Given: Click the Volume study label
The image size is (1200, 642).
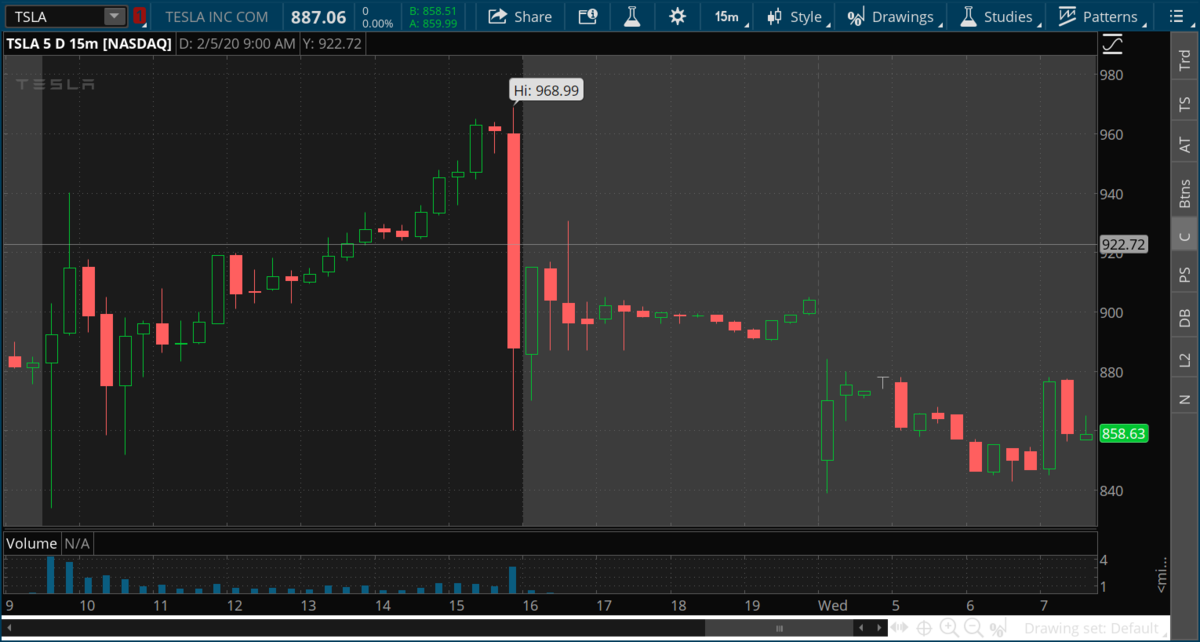Looking at the screenshot, I should point(32,543).
